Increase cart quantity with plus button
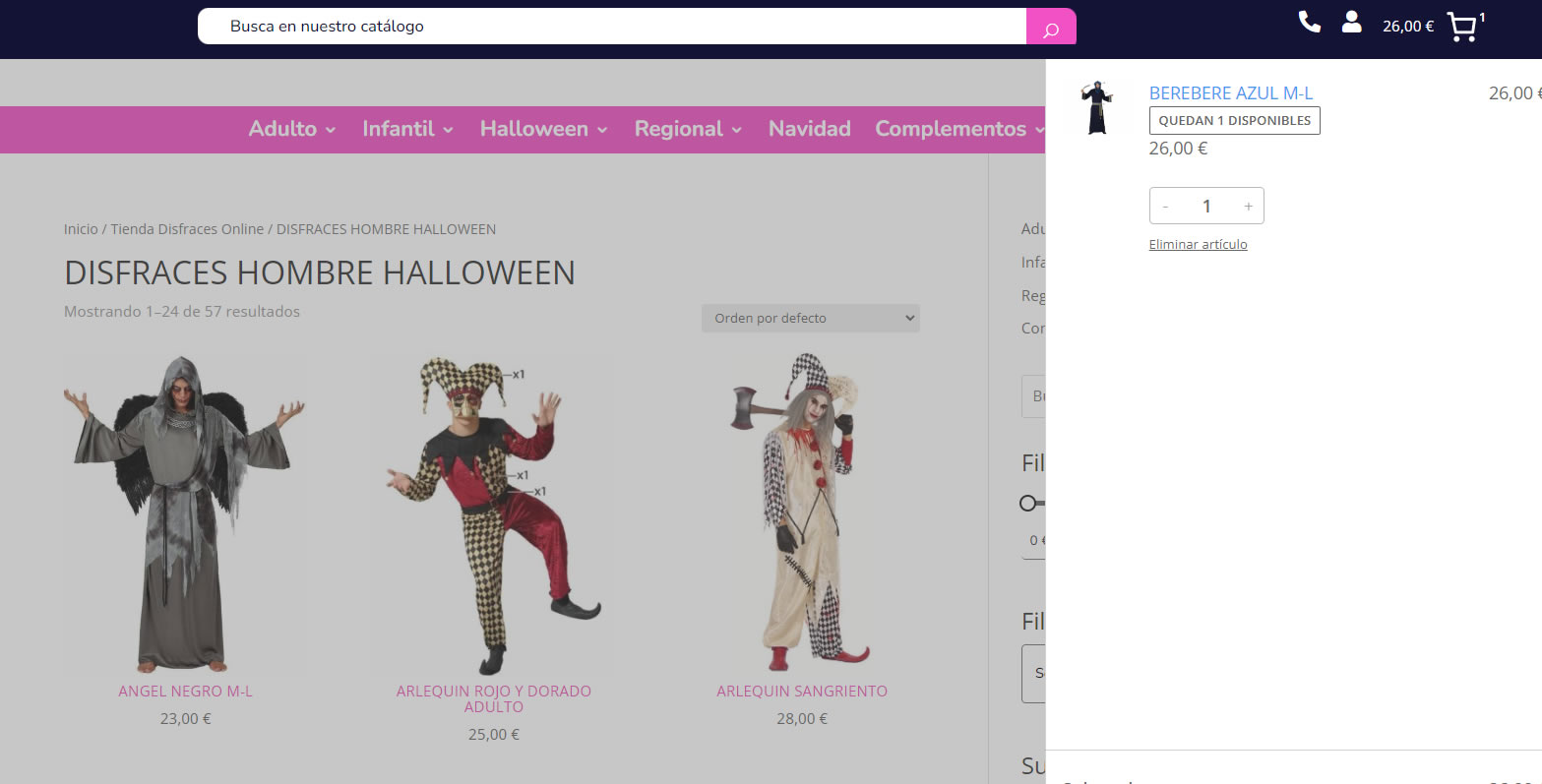Viewport: 1542px width, 784px height. point(1248,207)
